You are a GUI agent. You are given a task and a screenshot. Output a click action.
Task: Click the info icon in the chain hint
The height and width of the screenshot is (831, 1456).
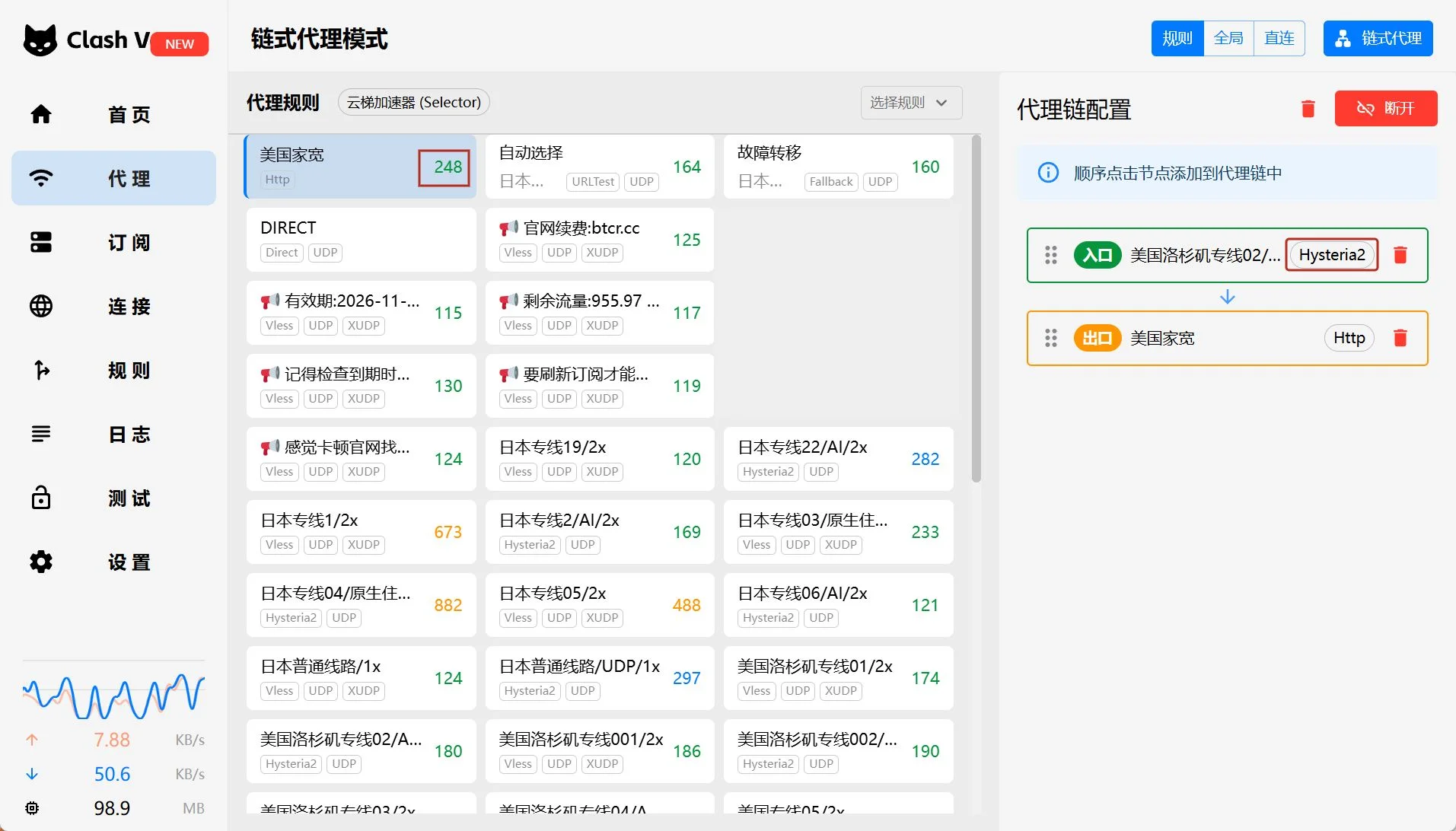[1048, 173]
